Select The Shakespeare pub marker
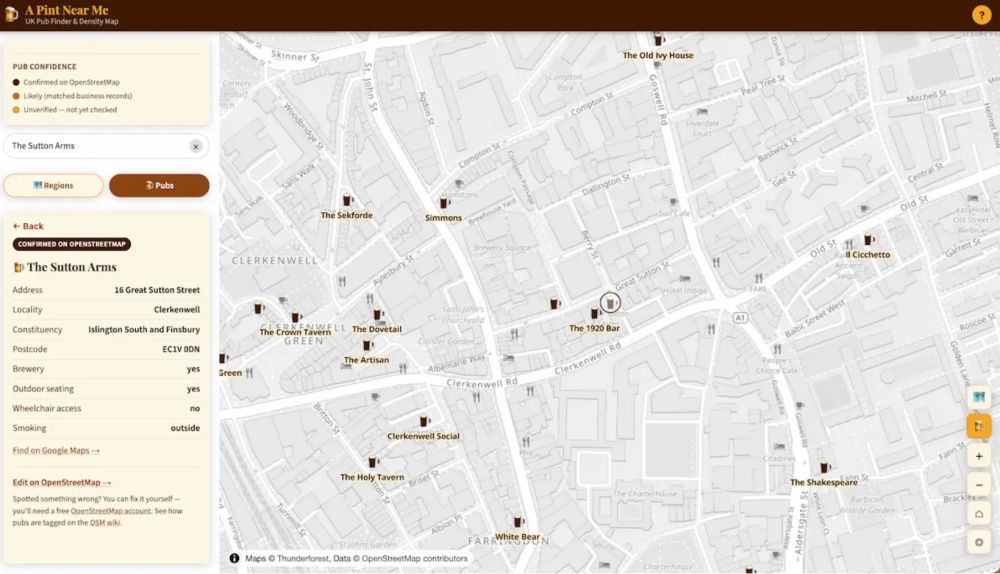Screen dimensions: 1000x574 click(824, 467)
